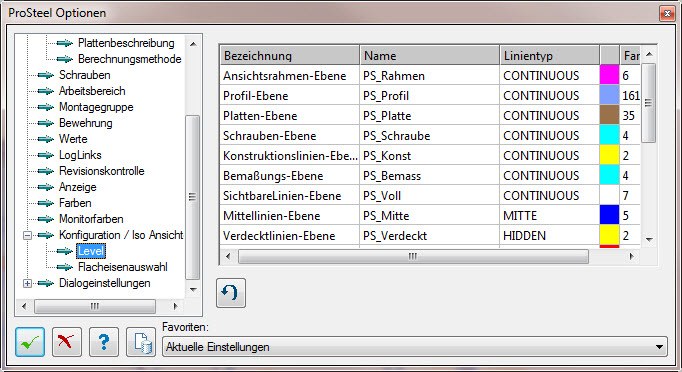Click the arrow icon beside Flacheisenauswahl
The height and width of the screenshot is (372, 682).
65,267
